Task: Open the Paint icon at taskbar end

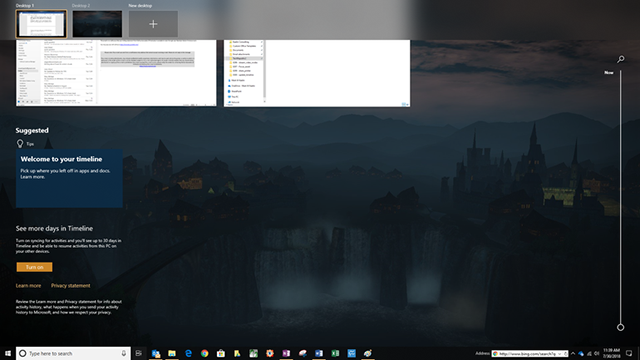Action: 368,353
